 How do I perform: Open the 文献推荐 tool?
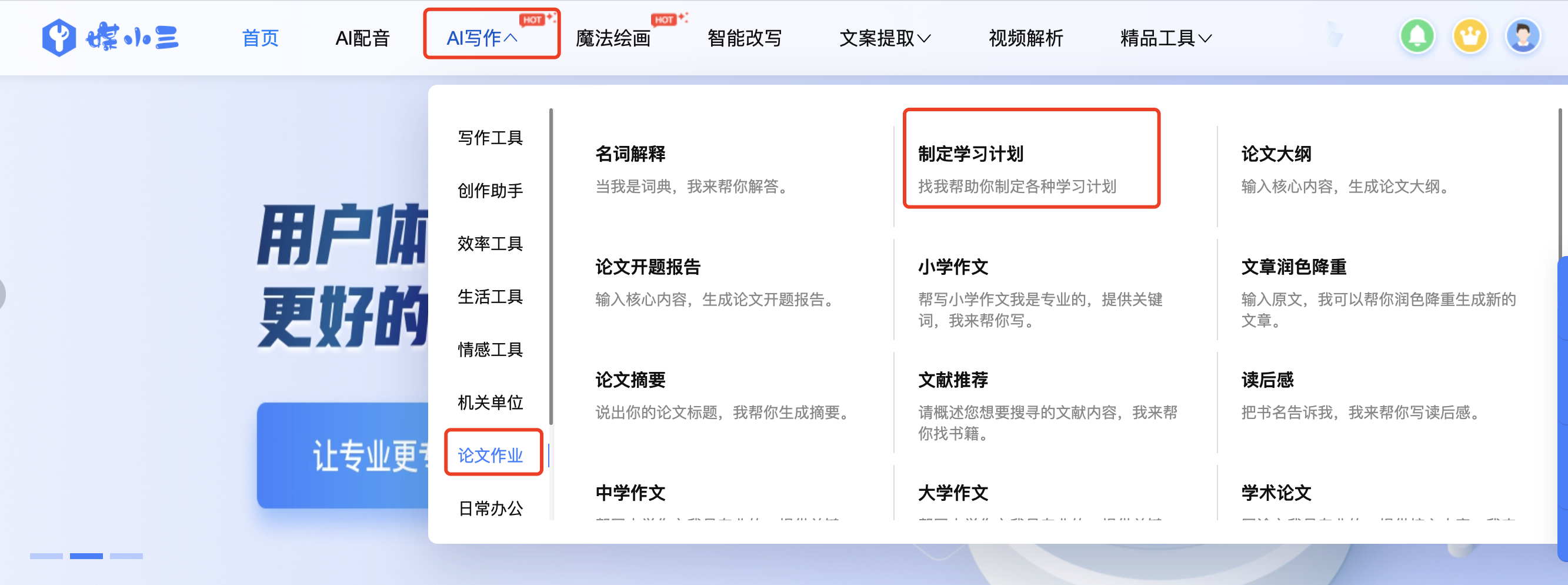(953, 380)
